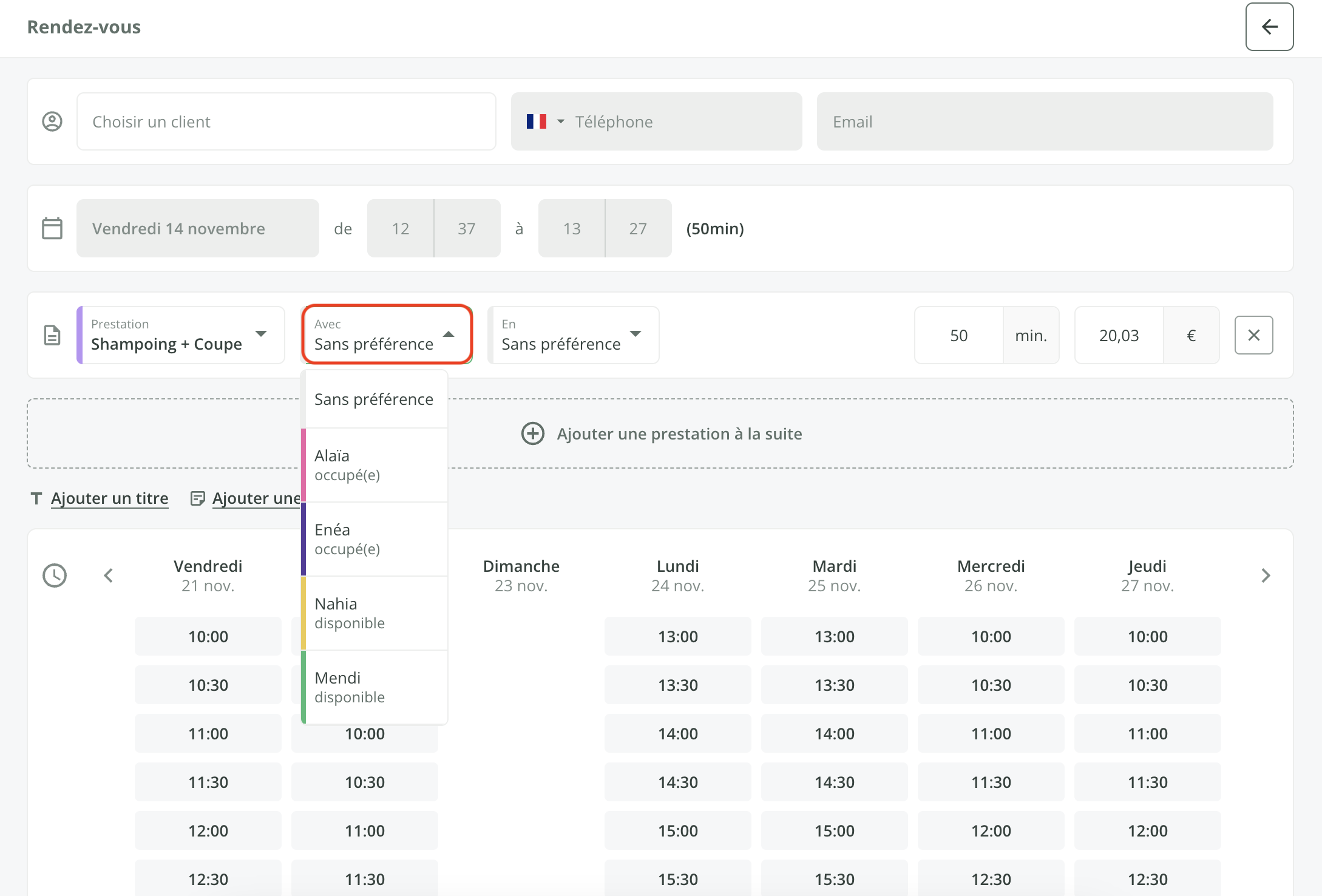Remove the prestation with the X button
Viewport: 1322px width, 896px height.
pyautogui.click(x=1253, y=335)
